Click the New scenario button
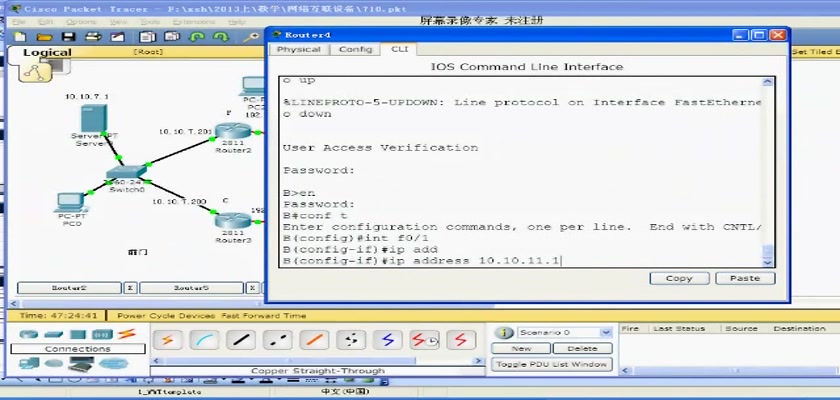840x400 pixels. [521, 349]
